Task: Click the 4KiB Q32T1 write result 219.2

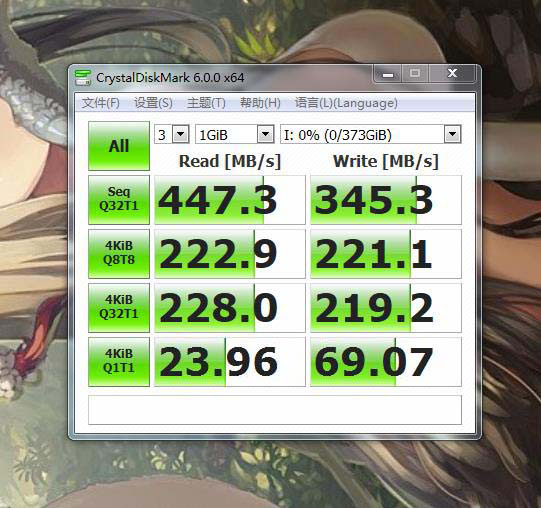Action: pos(386,308)
